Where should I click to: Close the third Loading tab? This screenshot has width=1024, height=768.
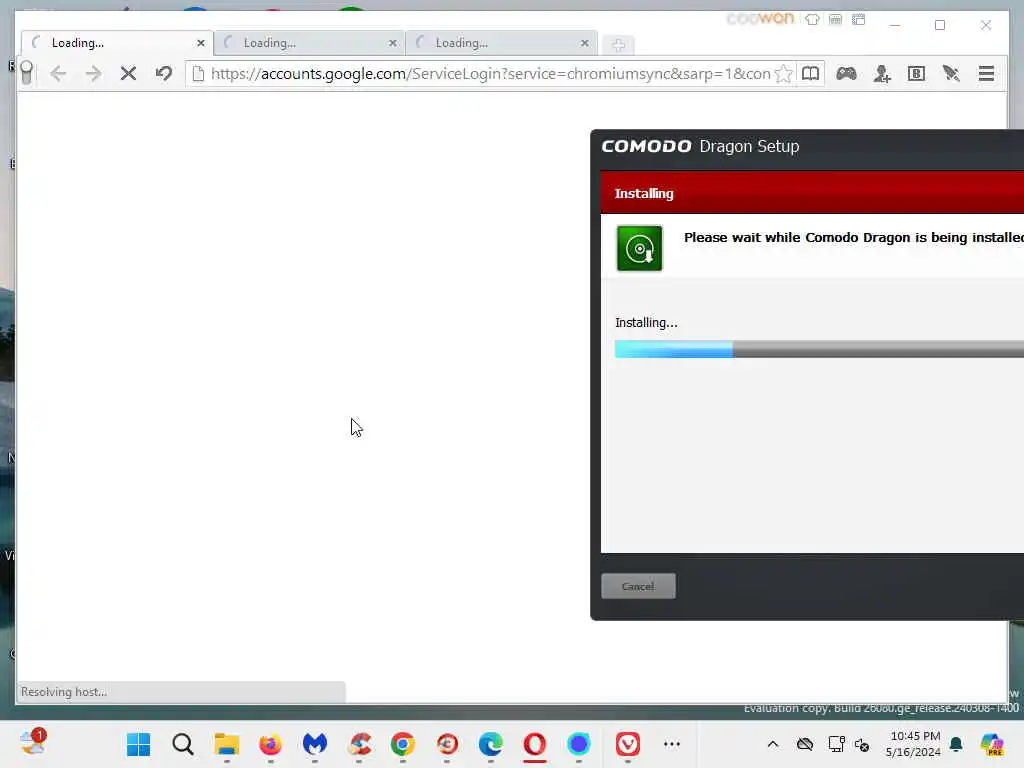[584, 43]
